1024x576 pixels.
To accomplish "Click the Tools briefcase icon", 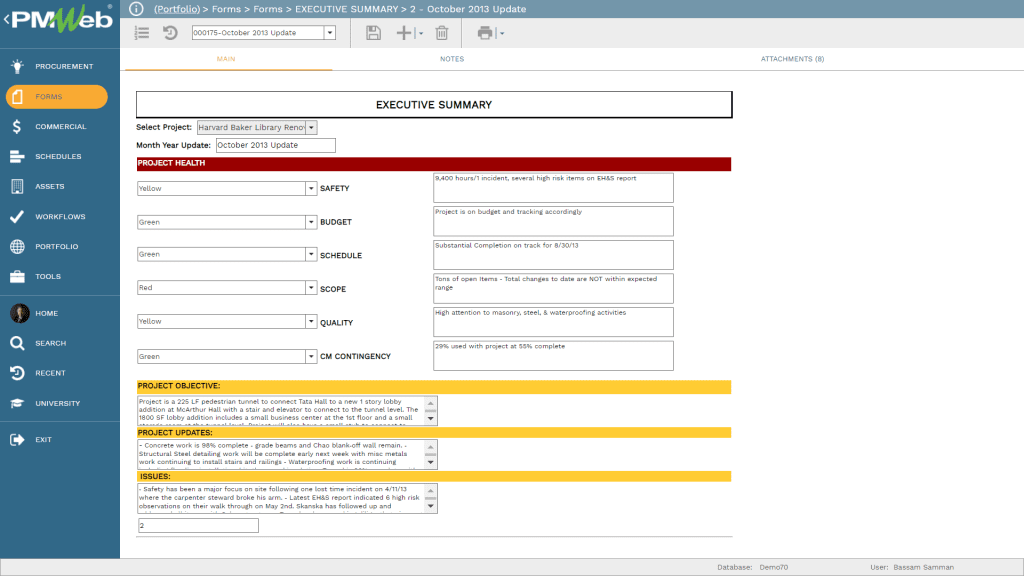I will (17, 277).
